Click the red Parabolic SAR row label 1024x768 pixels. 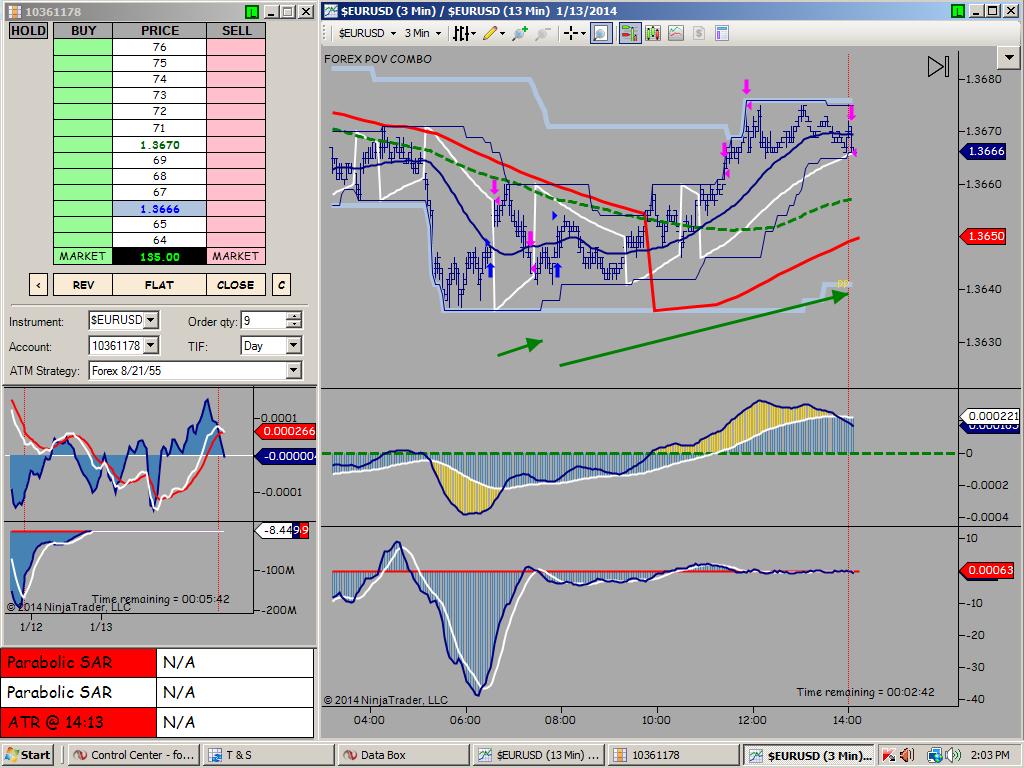click(78, 662)
